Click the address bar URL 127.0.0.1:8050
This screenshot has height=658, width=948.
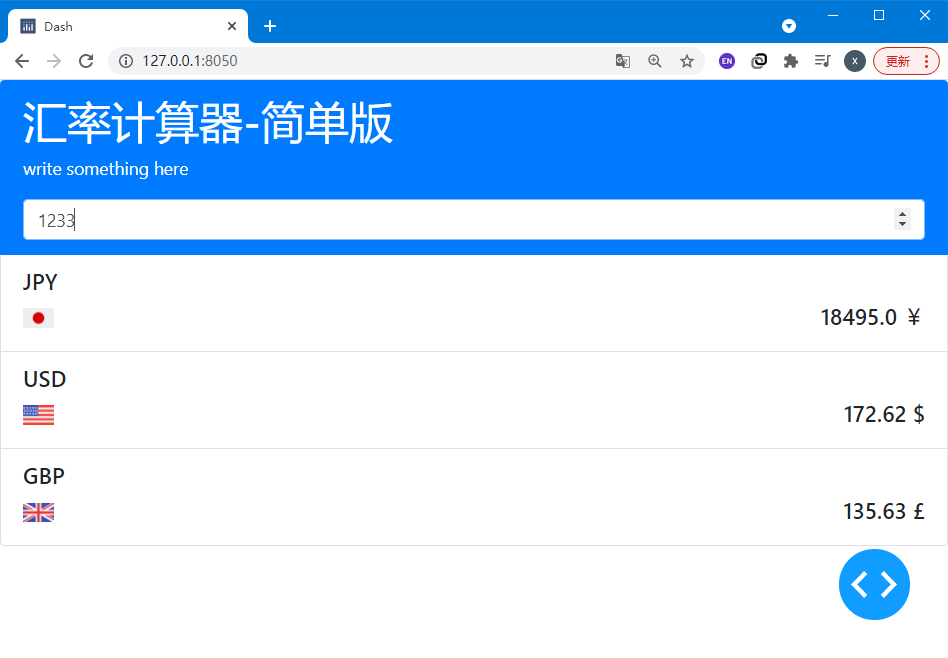pyautogui.click(x=190, y=60)
